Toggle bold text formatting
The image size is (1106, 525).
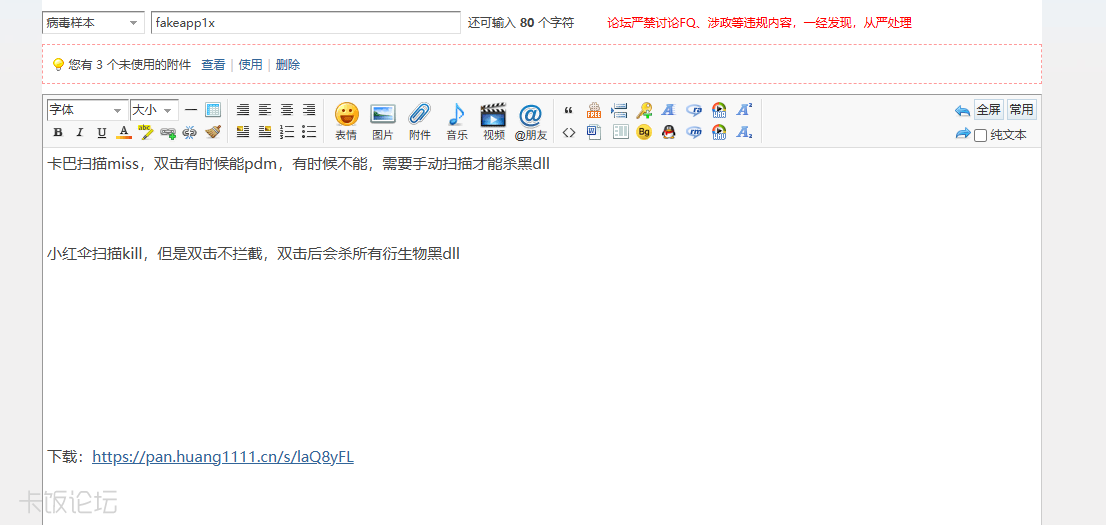pos(57,132)
